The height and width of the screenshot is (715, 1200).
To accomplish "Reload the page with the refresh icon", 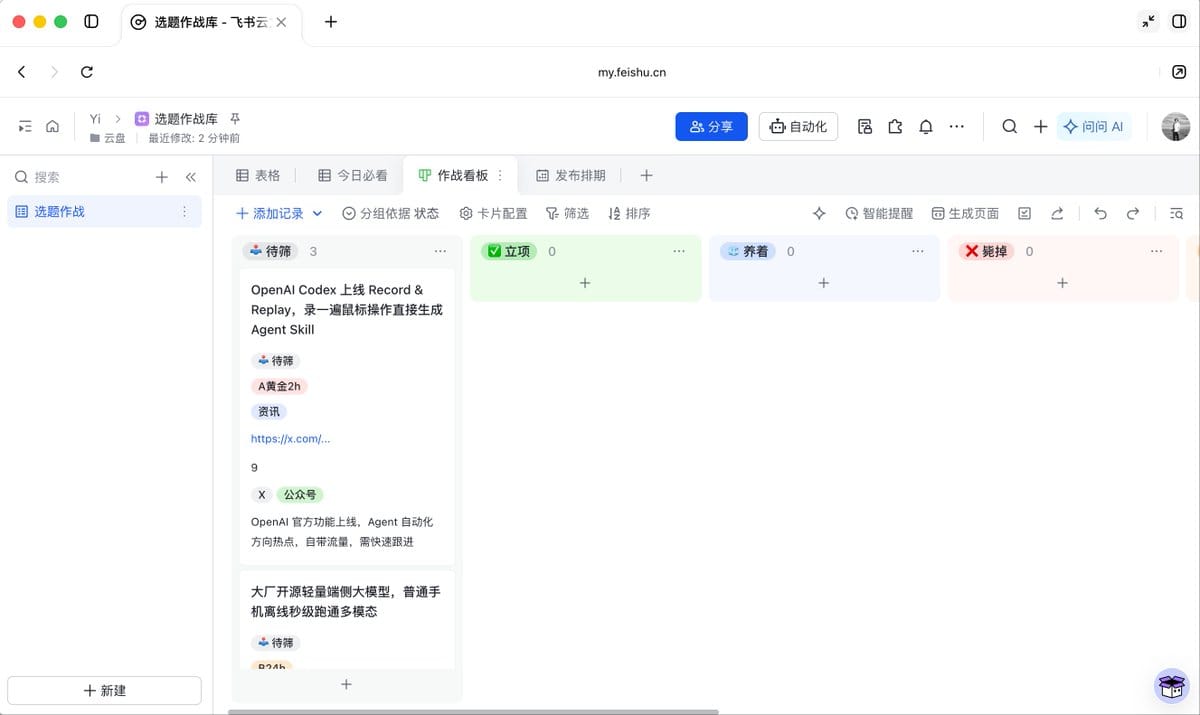I will [x=87, y=72].
